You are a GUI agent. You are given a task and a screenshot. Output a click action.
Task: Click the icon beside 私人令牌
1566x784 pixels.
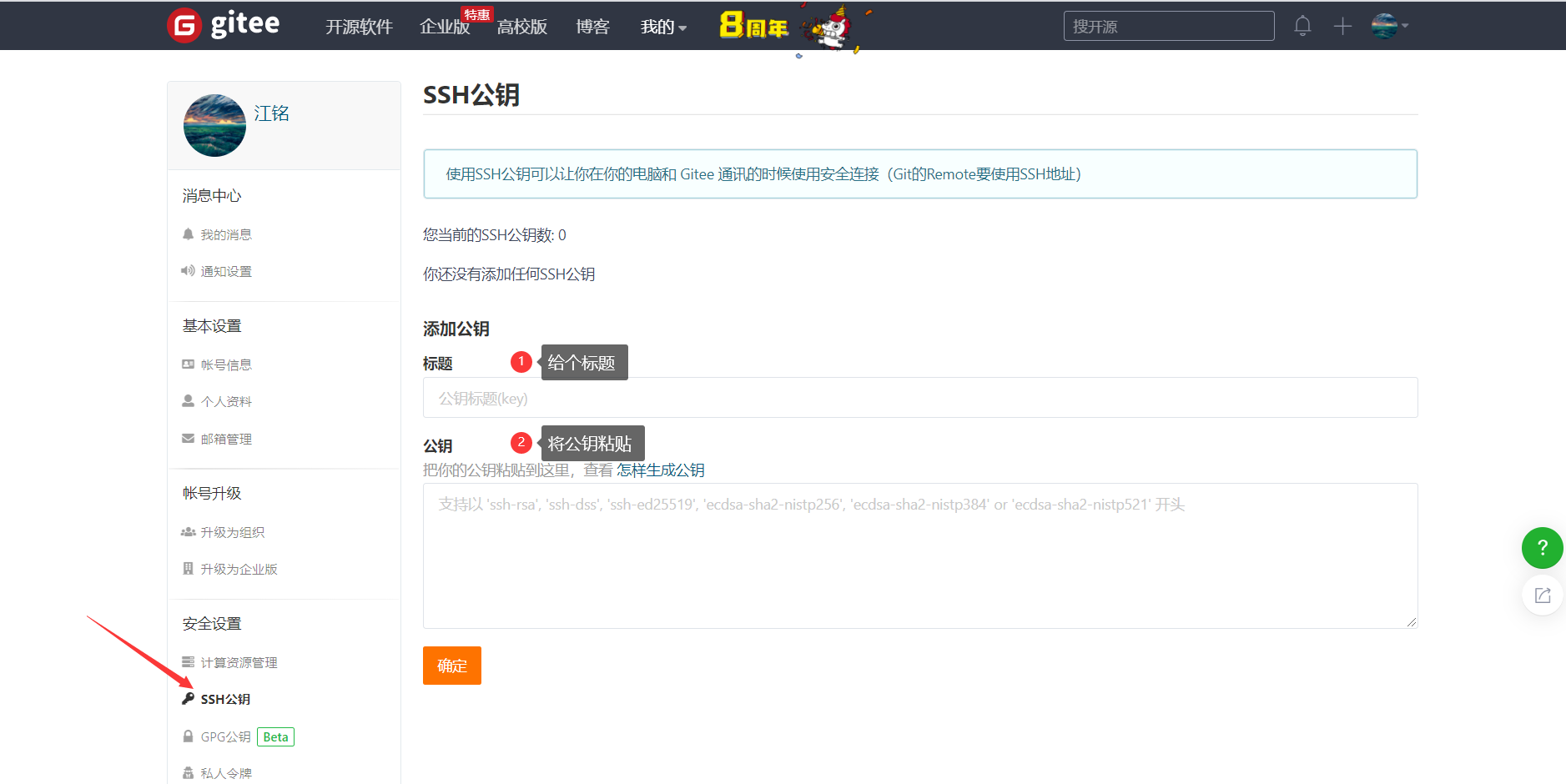[187, 771]
